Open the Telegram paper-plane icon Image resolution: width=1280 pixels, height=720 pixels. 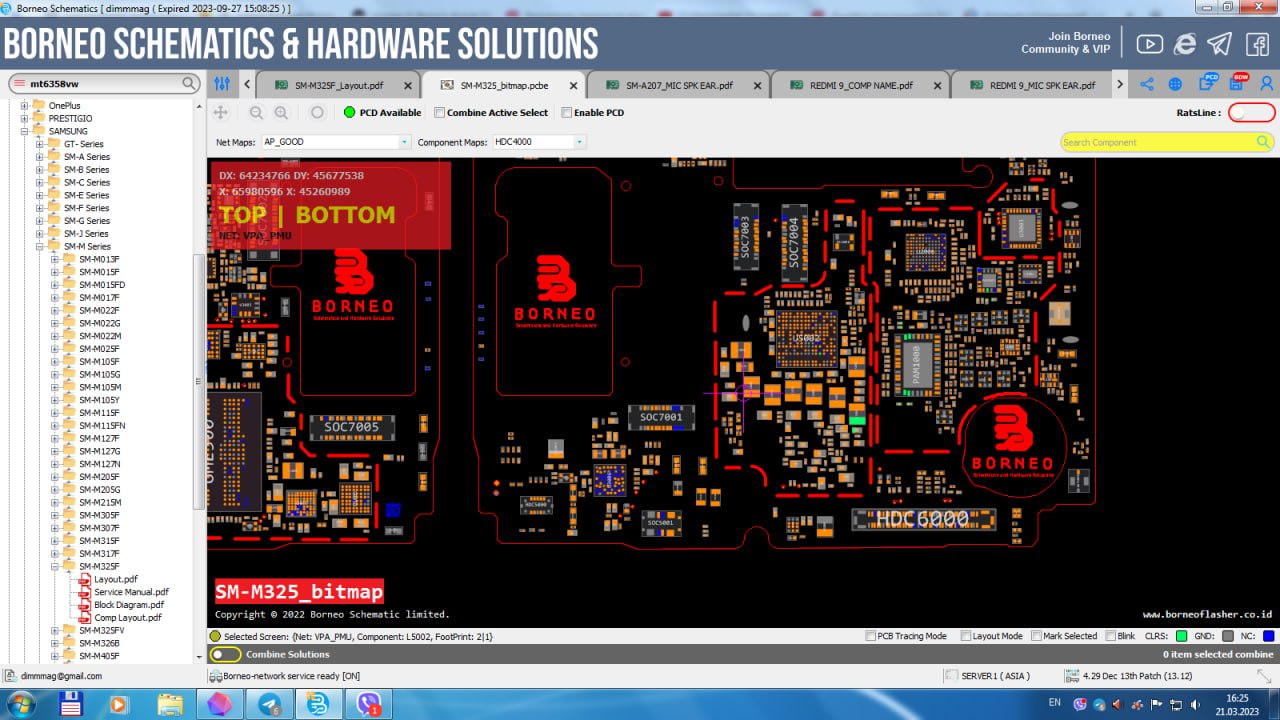pos(1219,44)
